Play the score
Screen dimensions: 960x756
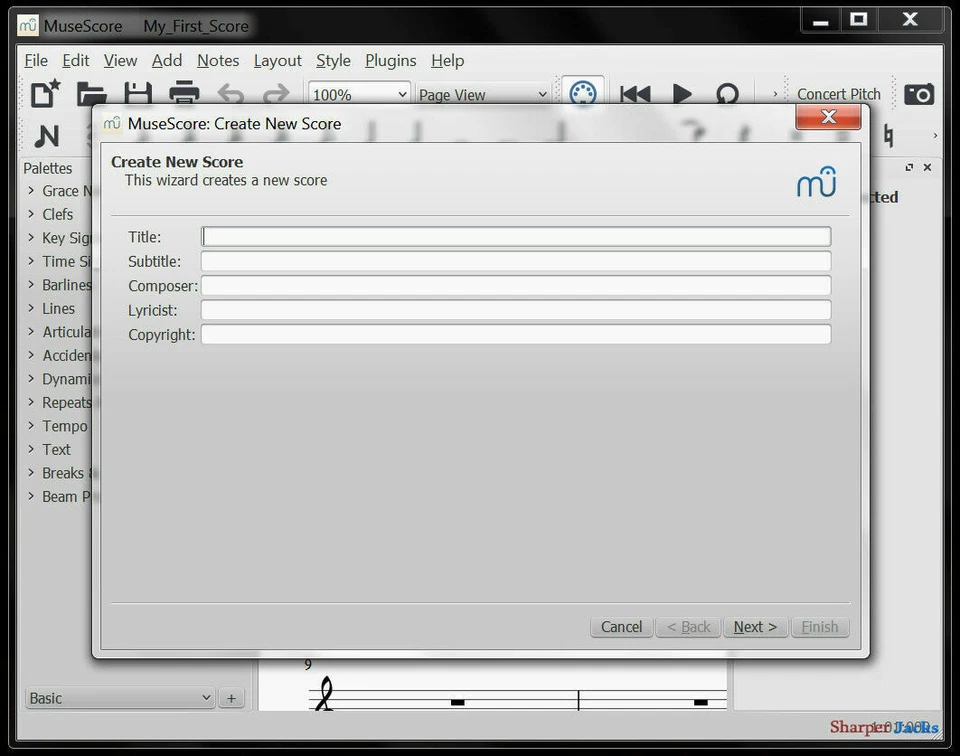(x=682, y=92)
